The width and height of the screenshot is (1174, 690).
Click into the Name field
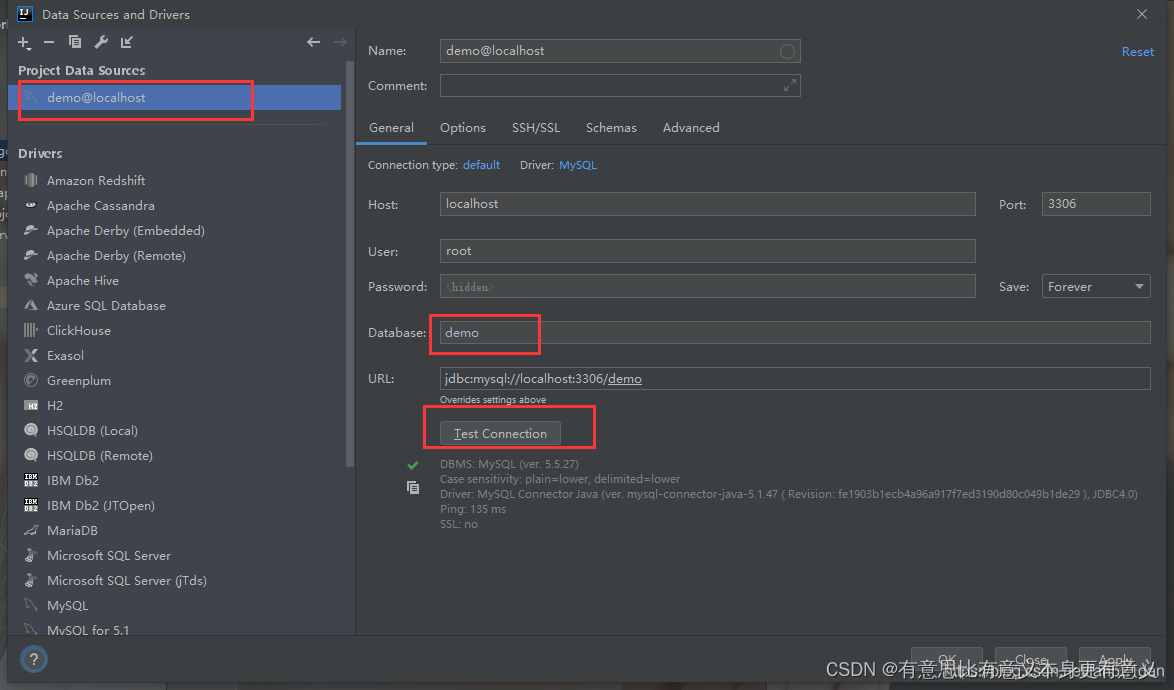[620, 51]
